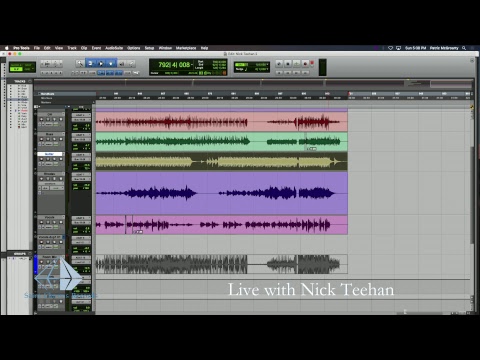480x360 pixels.
Task: Open the main counter format dropdown arrow
Action: (x=193, y=65)
